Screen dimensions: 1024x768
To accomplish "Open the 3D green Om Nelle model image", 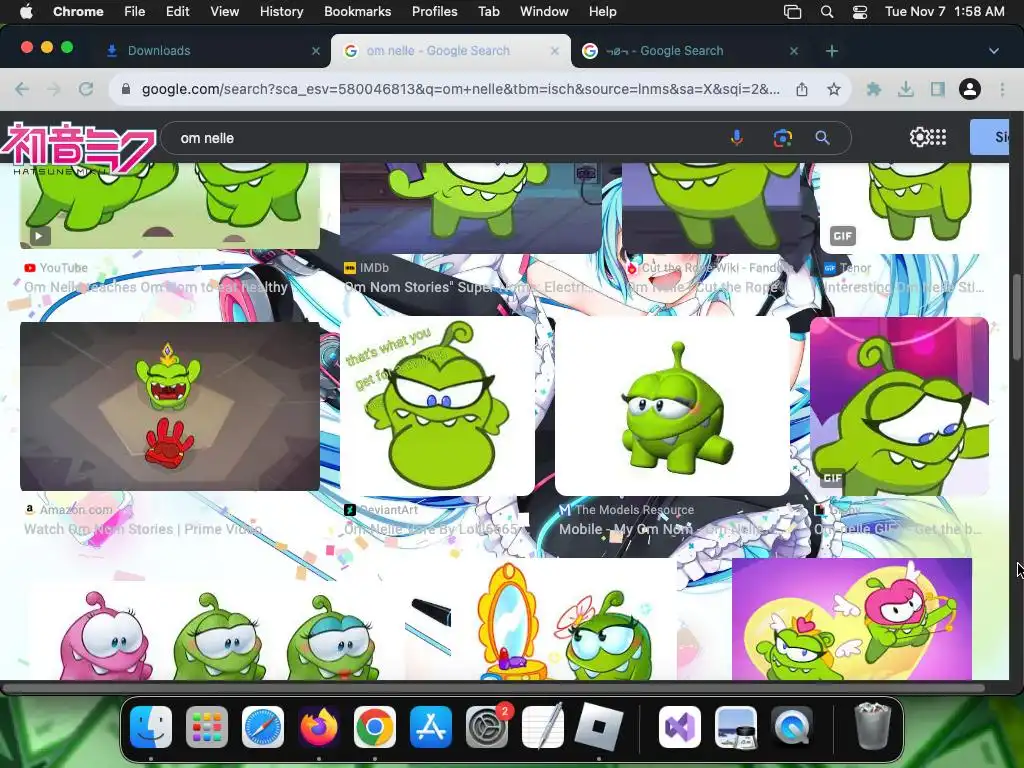I will pos(672,406).
